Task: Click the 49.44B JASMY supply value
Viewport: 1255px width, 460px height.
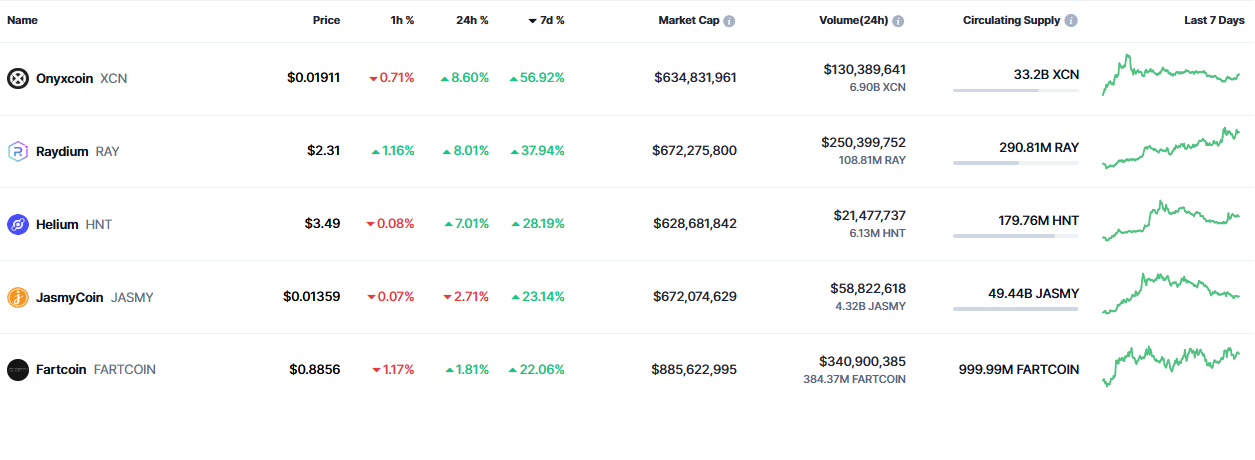Action: click(1033, 294)
